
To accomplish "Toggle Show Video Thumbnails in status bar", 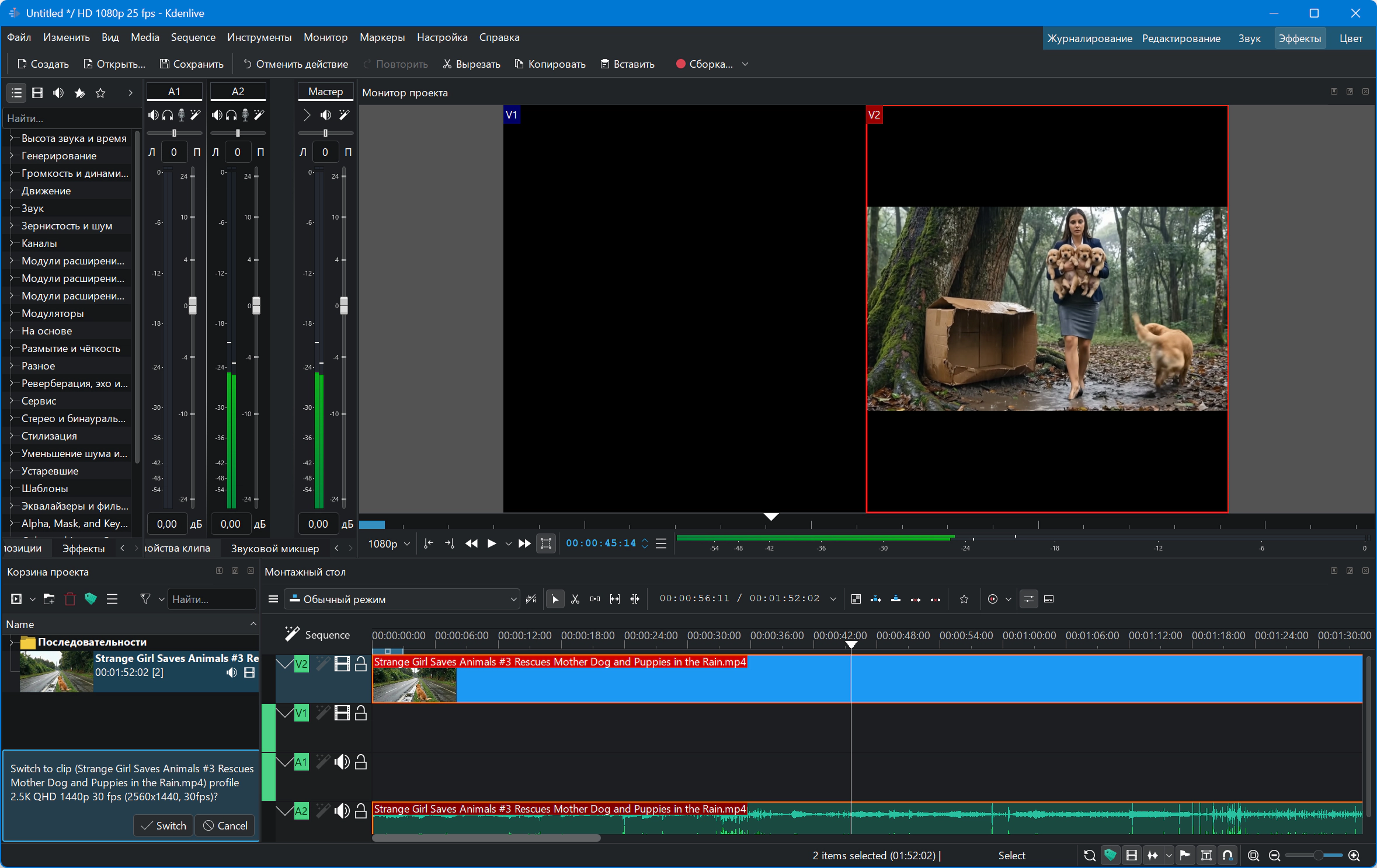I will (1132, 856).
